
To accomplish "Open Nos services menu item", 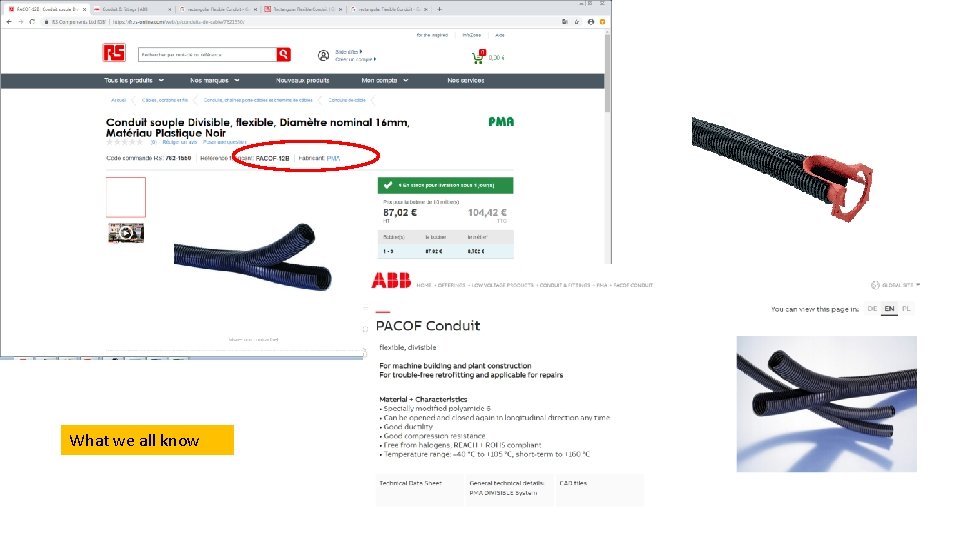I will click(x=465, y=80).
